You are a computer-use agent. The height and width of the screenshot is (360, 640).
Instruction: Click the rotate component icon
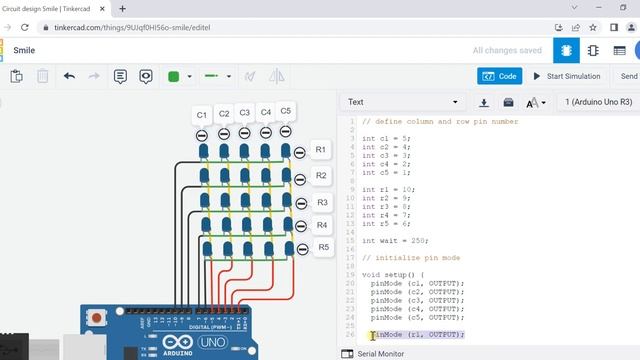(x=250, y=76)
